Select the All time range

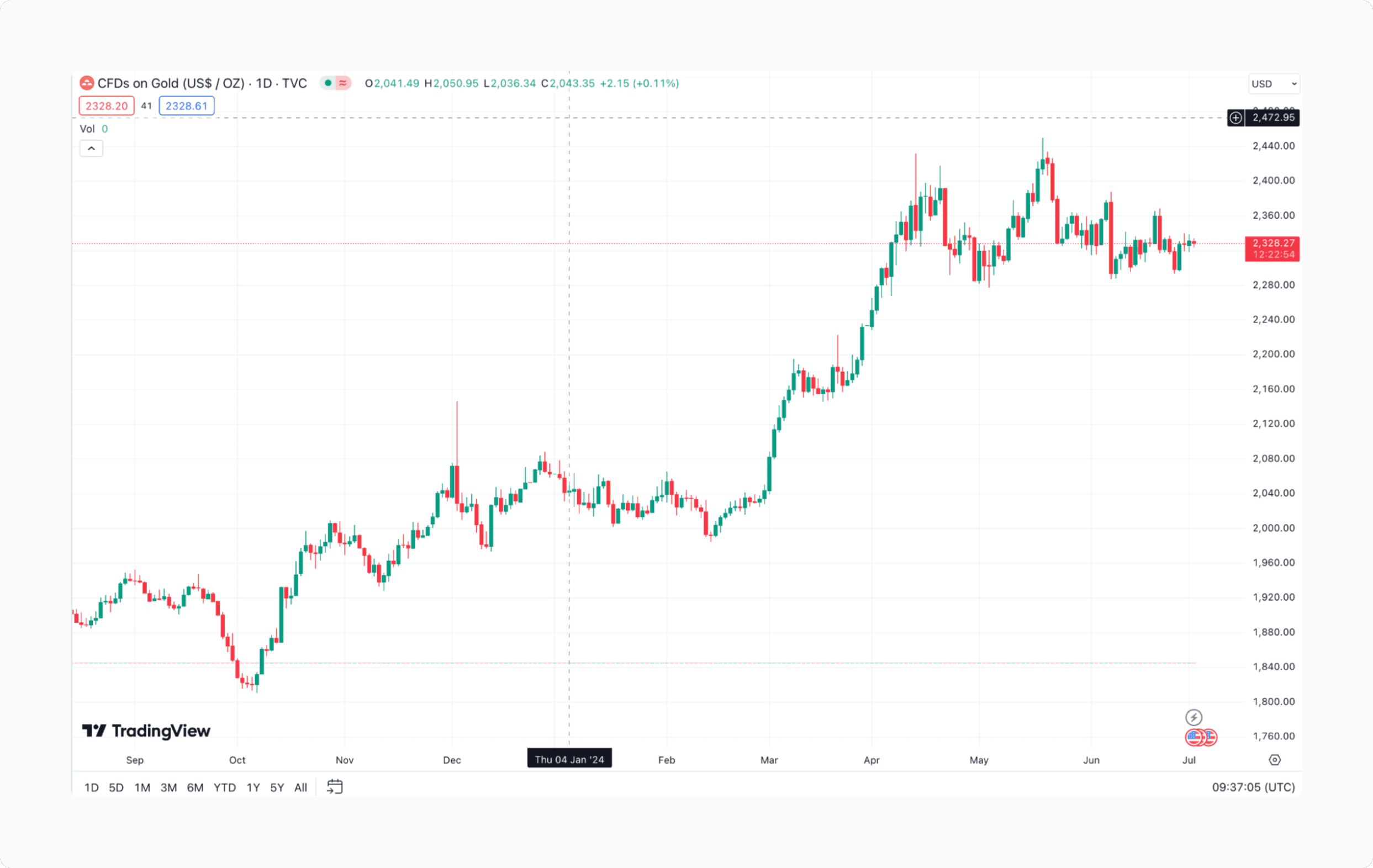click(x=300, y=787)
